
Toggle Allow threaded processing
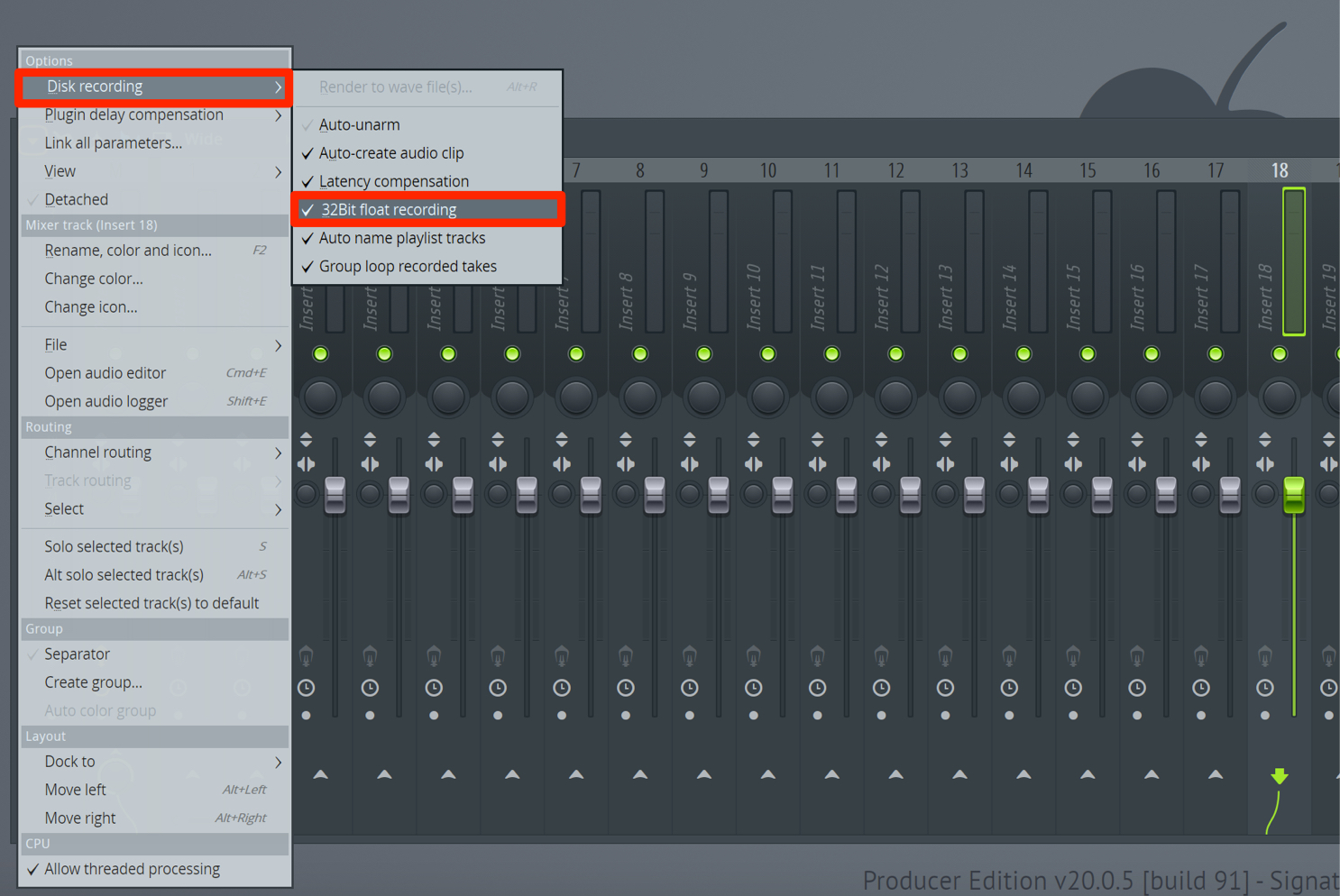[154, 869]
